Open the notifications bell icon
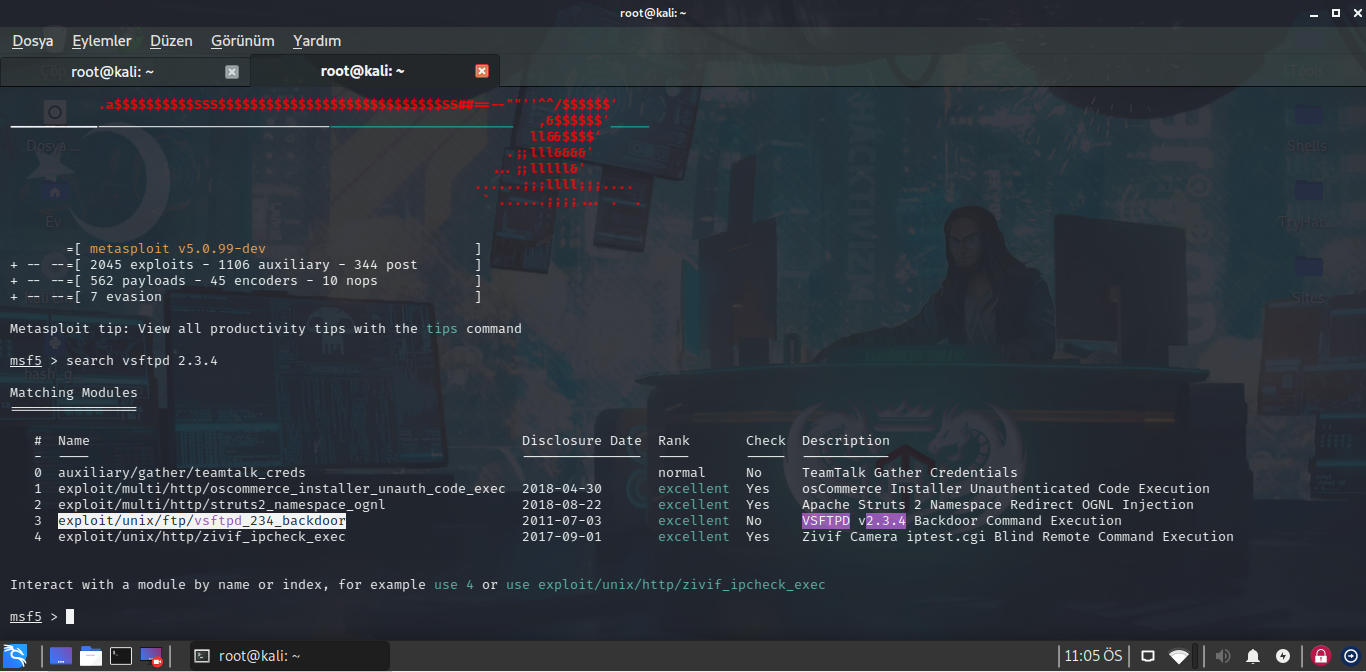The width and height of the screenshot is (1366, 672). [x=1253, y=656]
